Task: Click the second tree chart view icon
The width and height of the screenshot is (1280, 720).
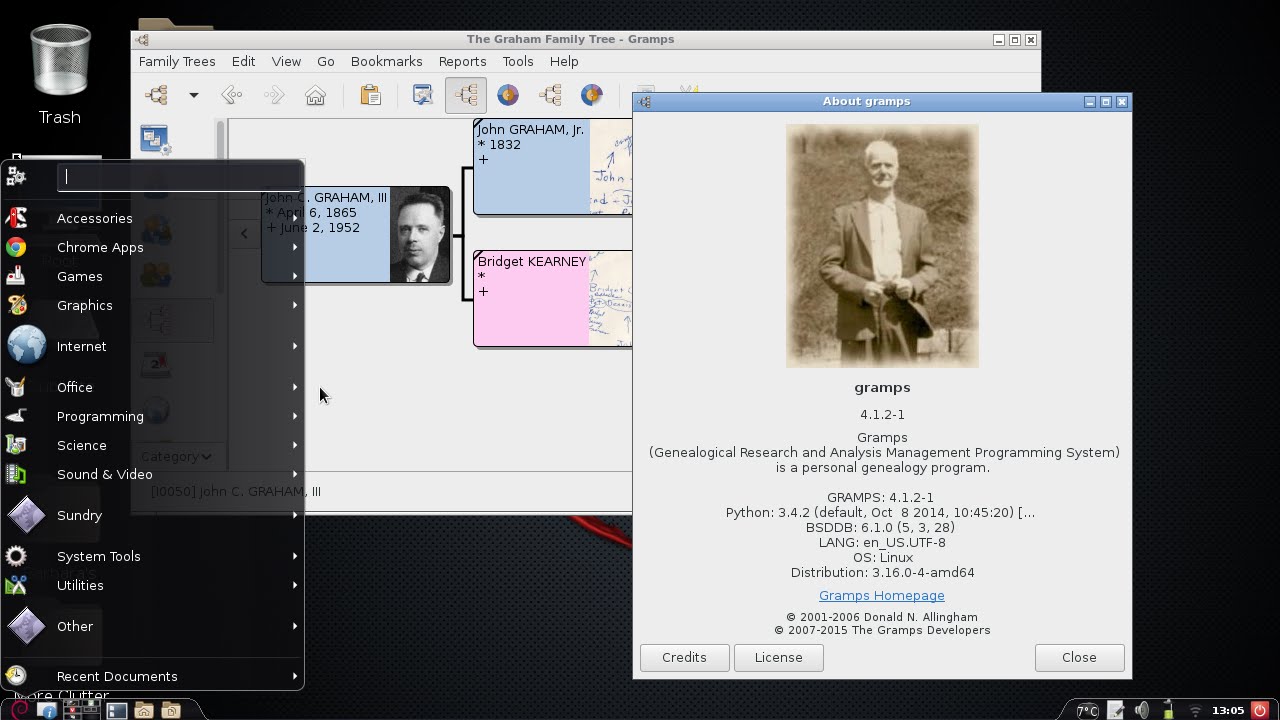Action: click(x=550, y=95)
